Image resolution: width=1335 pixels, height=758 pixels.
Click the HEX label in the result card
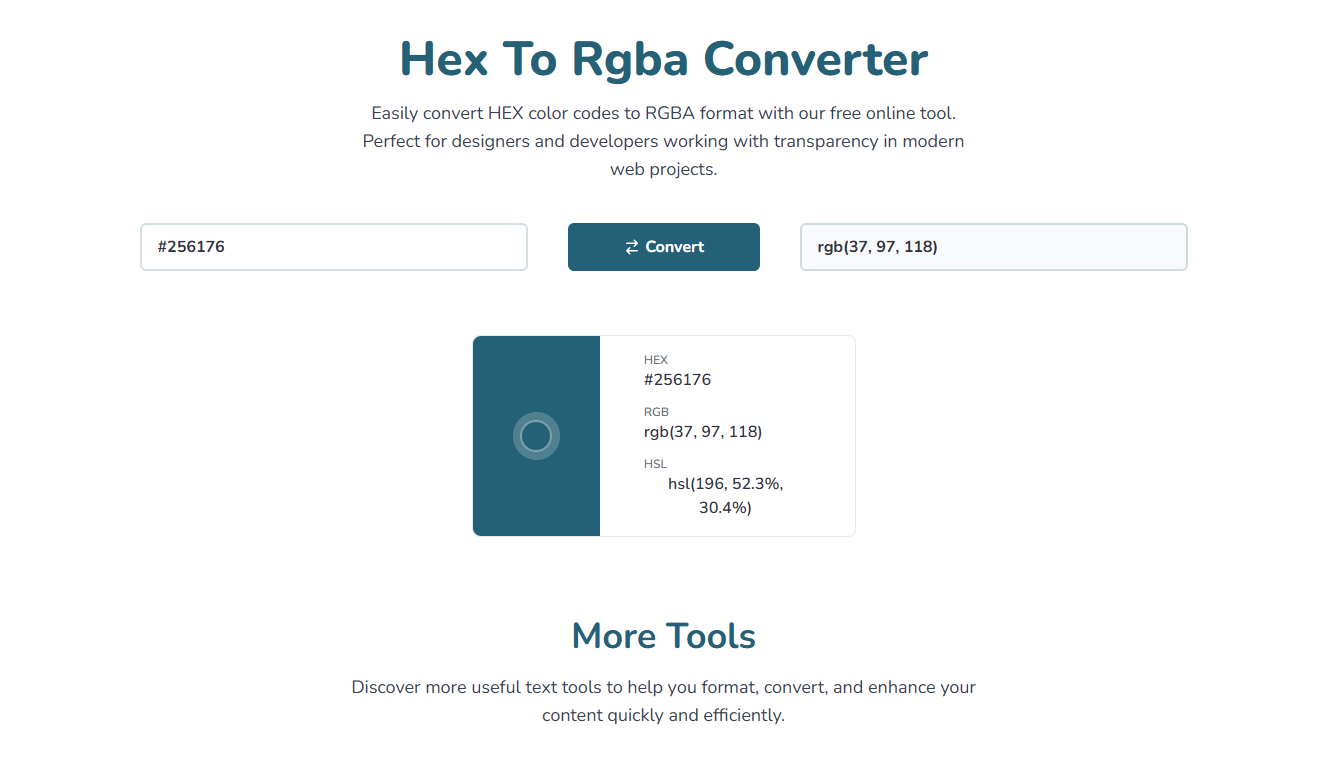click(x=653, y=359)
